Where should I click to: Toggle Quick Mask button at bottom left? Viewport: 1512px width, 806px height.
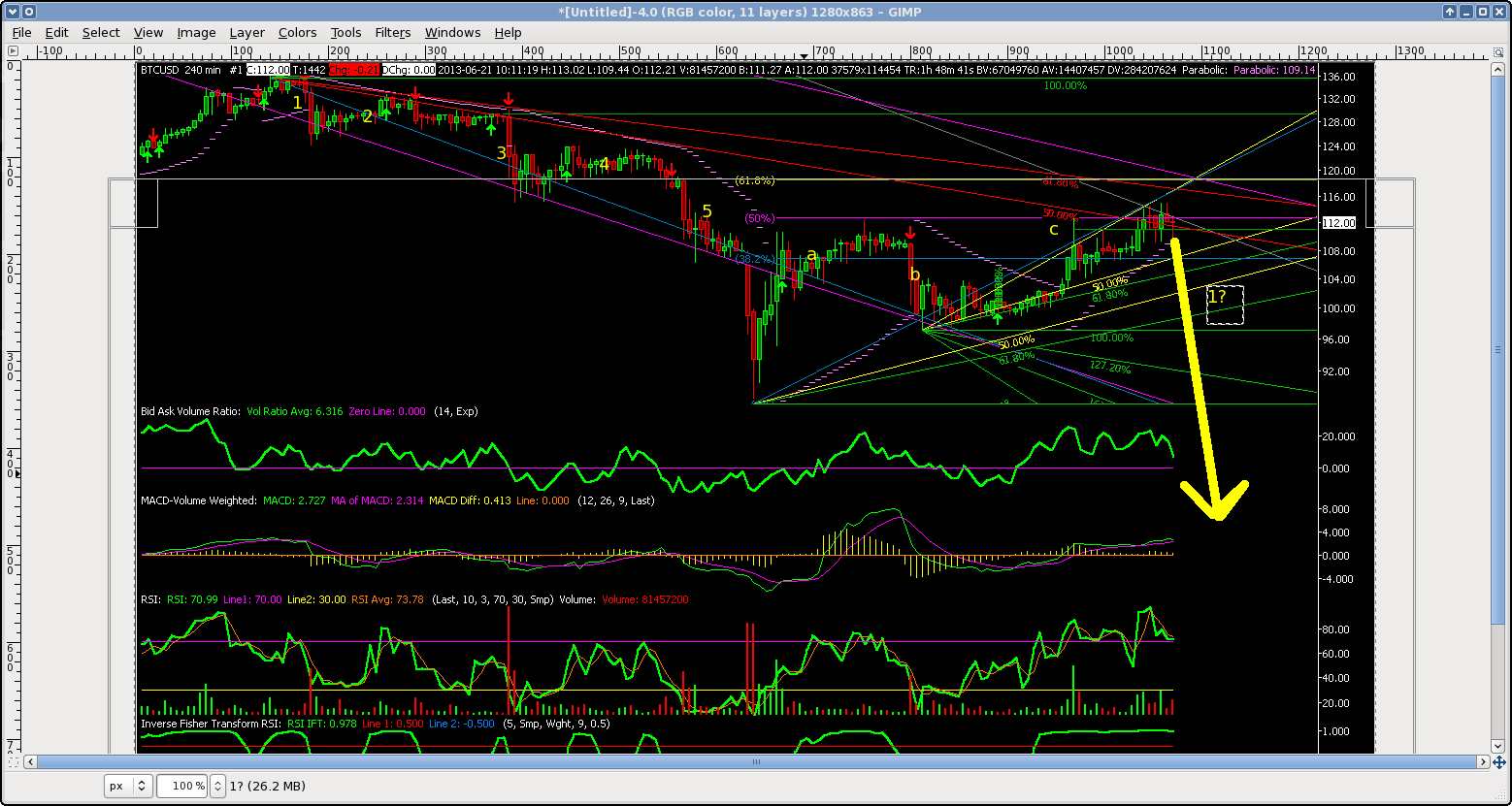tap(14, 762)
